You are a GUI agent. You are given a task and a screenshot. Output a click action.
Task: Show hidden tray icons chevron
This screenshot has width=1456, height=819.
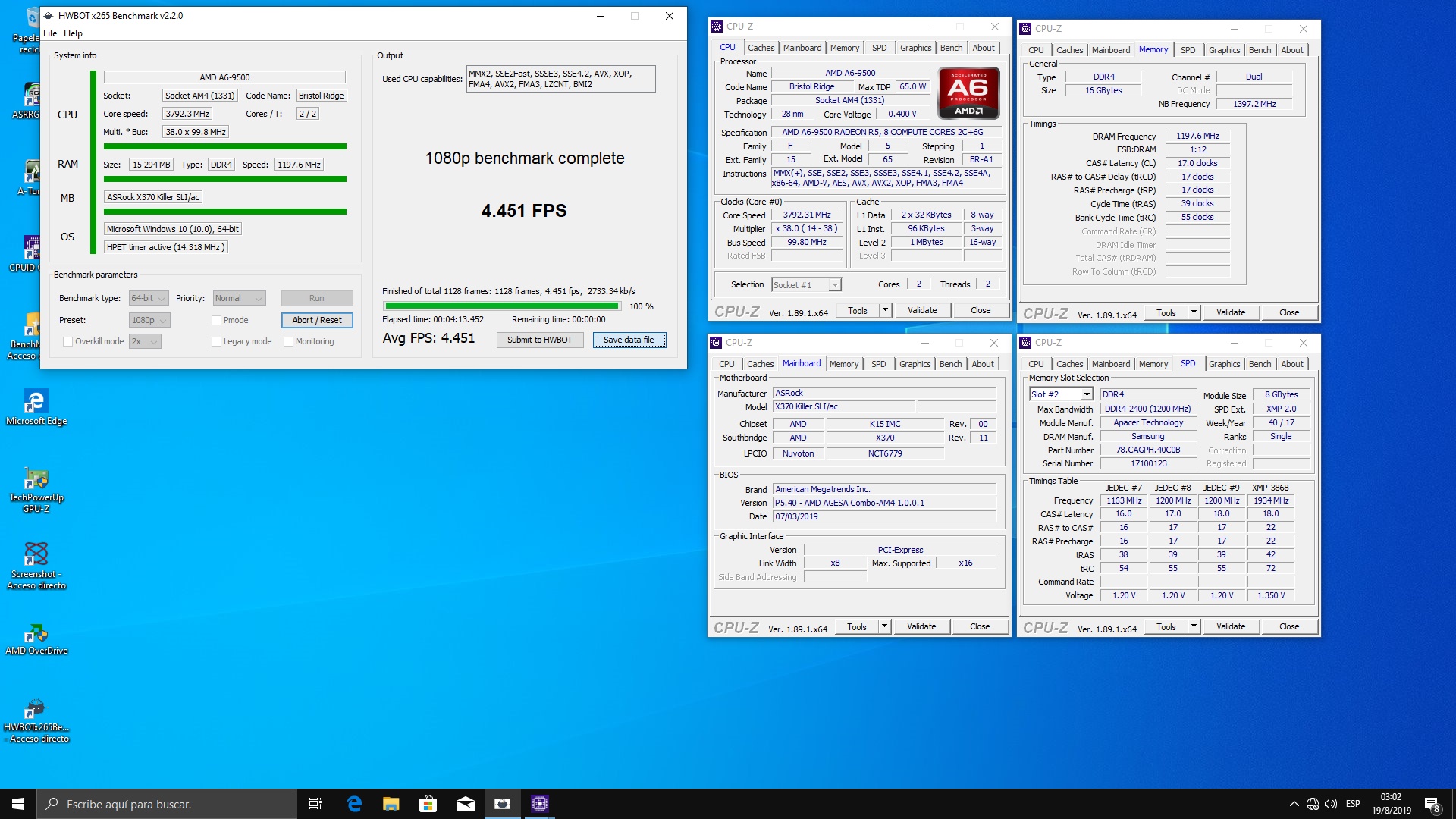(1294, 804)
